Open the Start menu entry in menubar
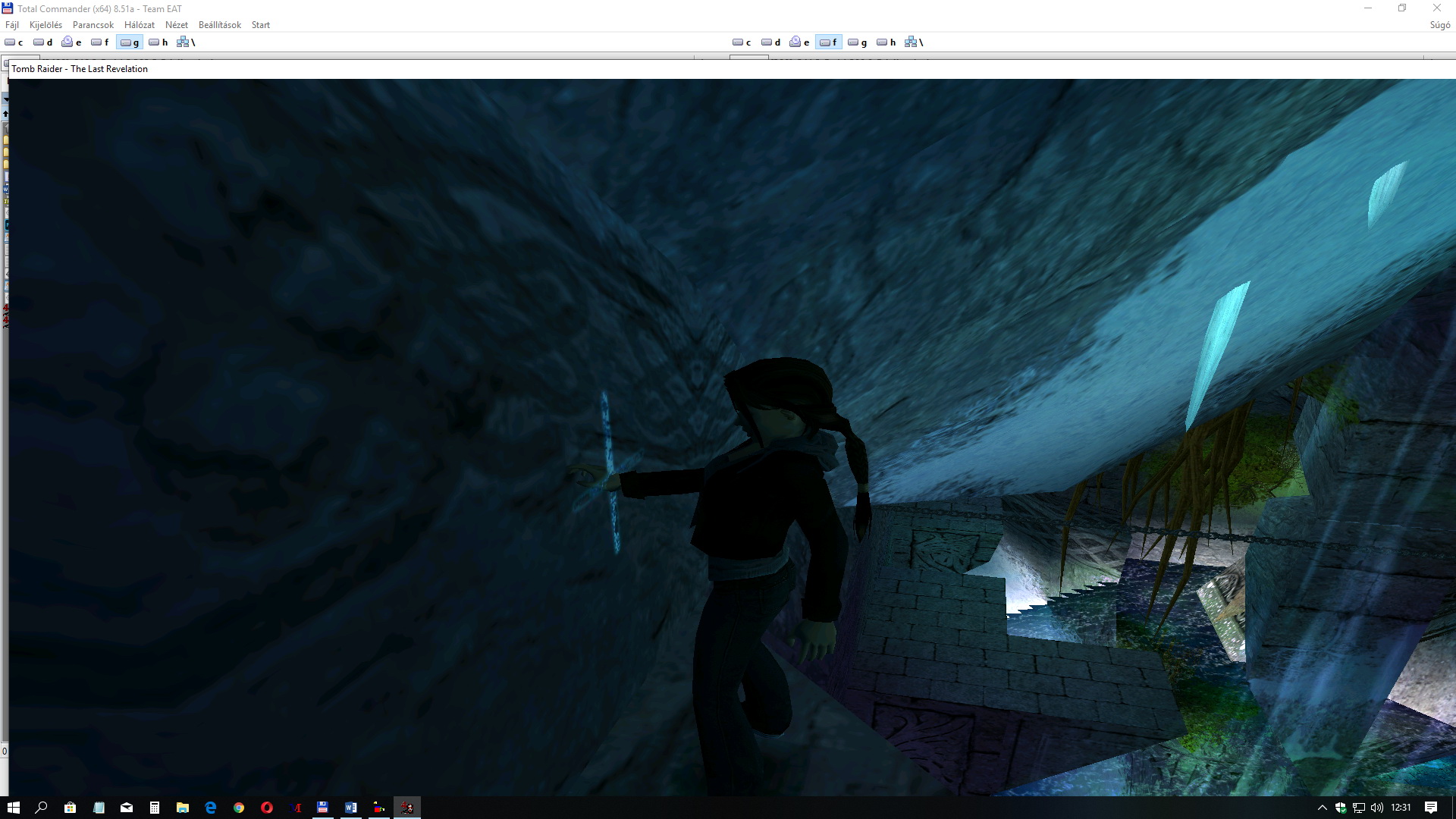Image resolution: width=1456 pixels, height=819 pixels. tap(260, 25)
